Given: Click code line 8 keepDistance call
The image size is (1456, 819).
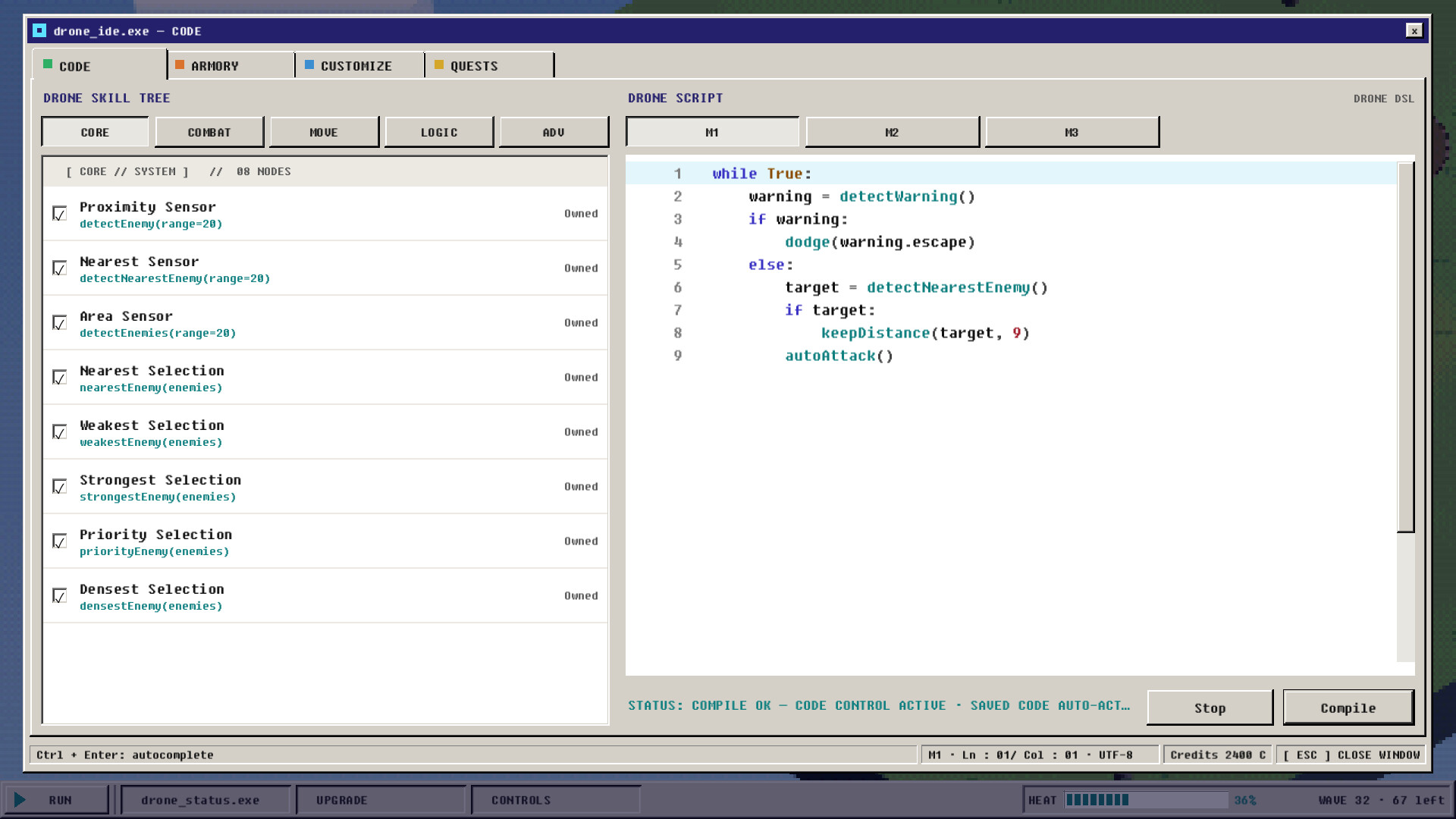Looking at the screenshot, I should [925, 333].
